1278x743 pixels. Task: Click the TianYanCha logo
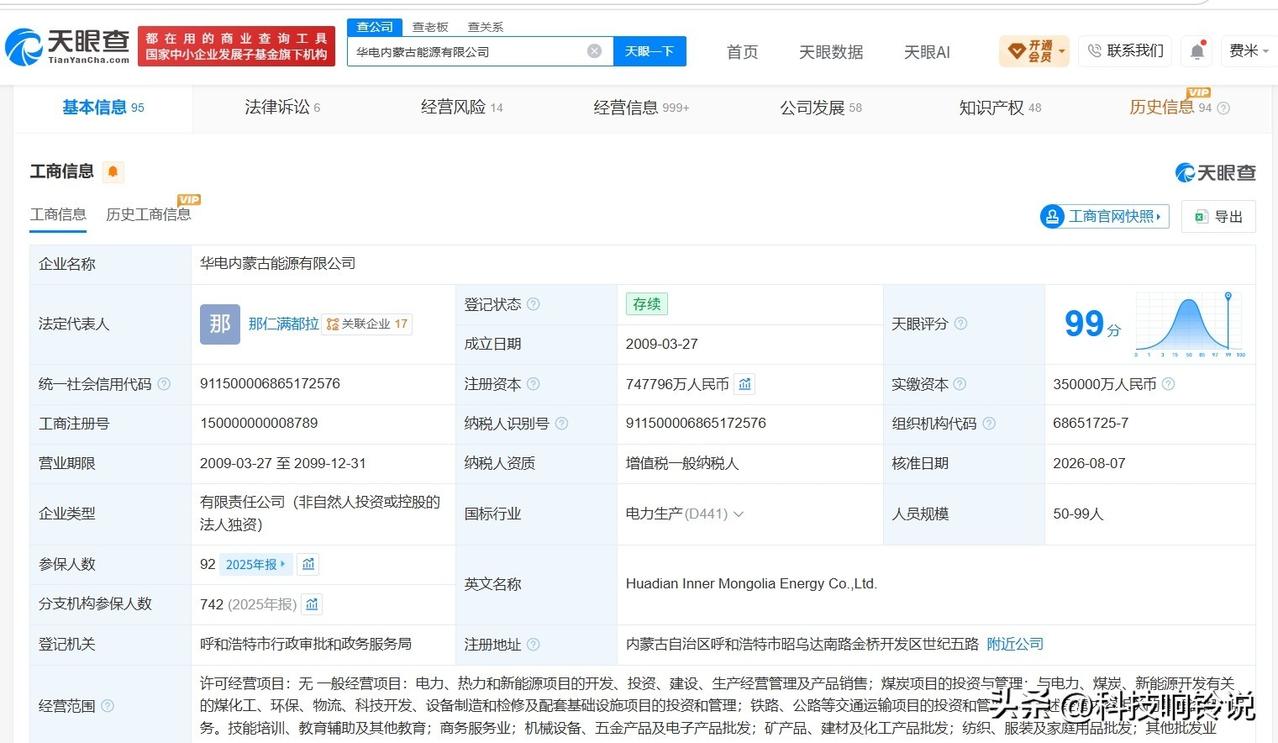[x=68, y=46]
